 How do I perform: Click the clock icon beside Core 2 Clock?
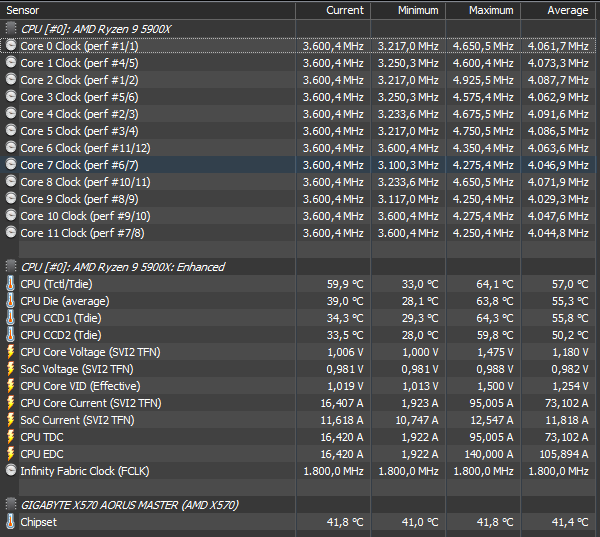11,80
